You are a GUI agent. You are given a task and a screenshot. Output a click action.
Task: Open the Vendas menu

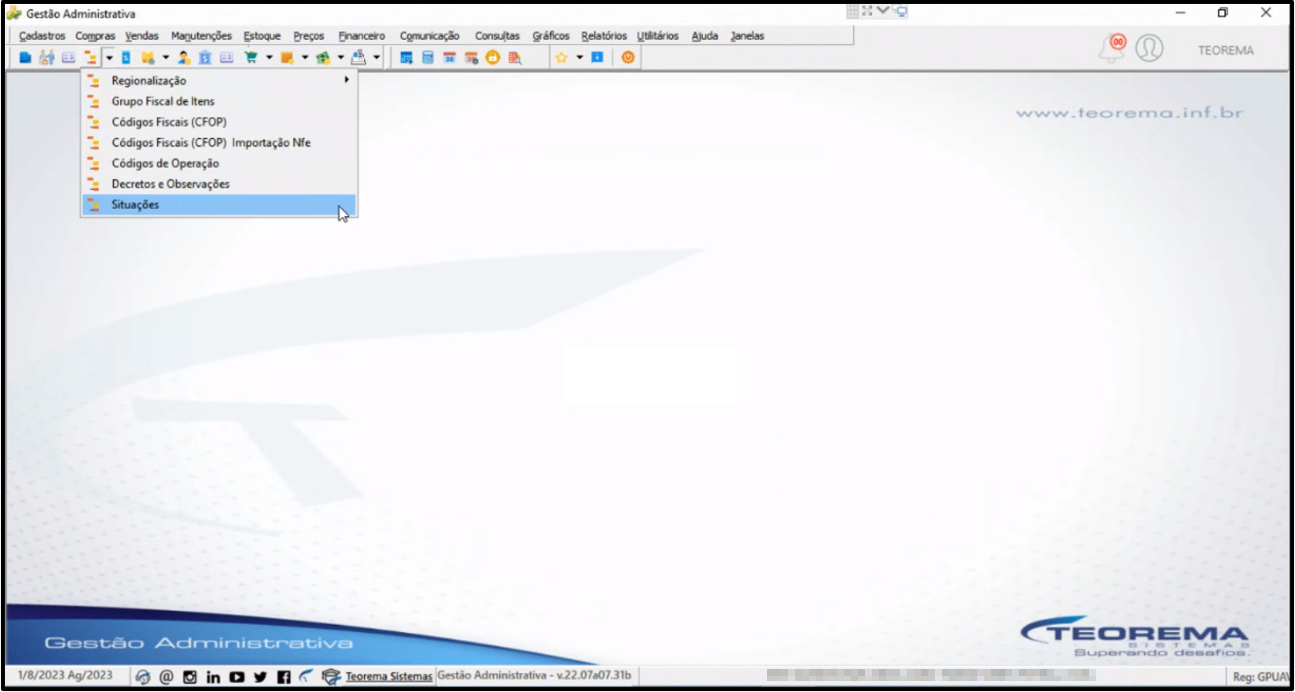[142, 36]
